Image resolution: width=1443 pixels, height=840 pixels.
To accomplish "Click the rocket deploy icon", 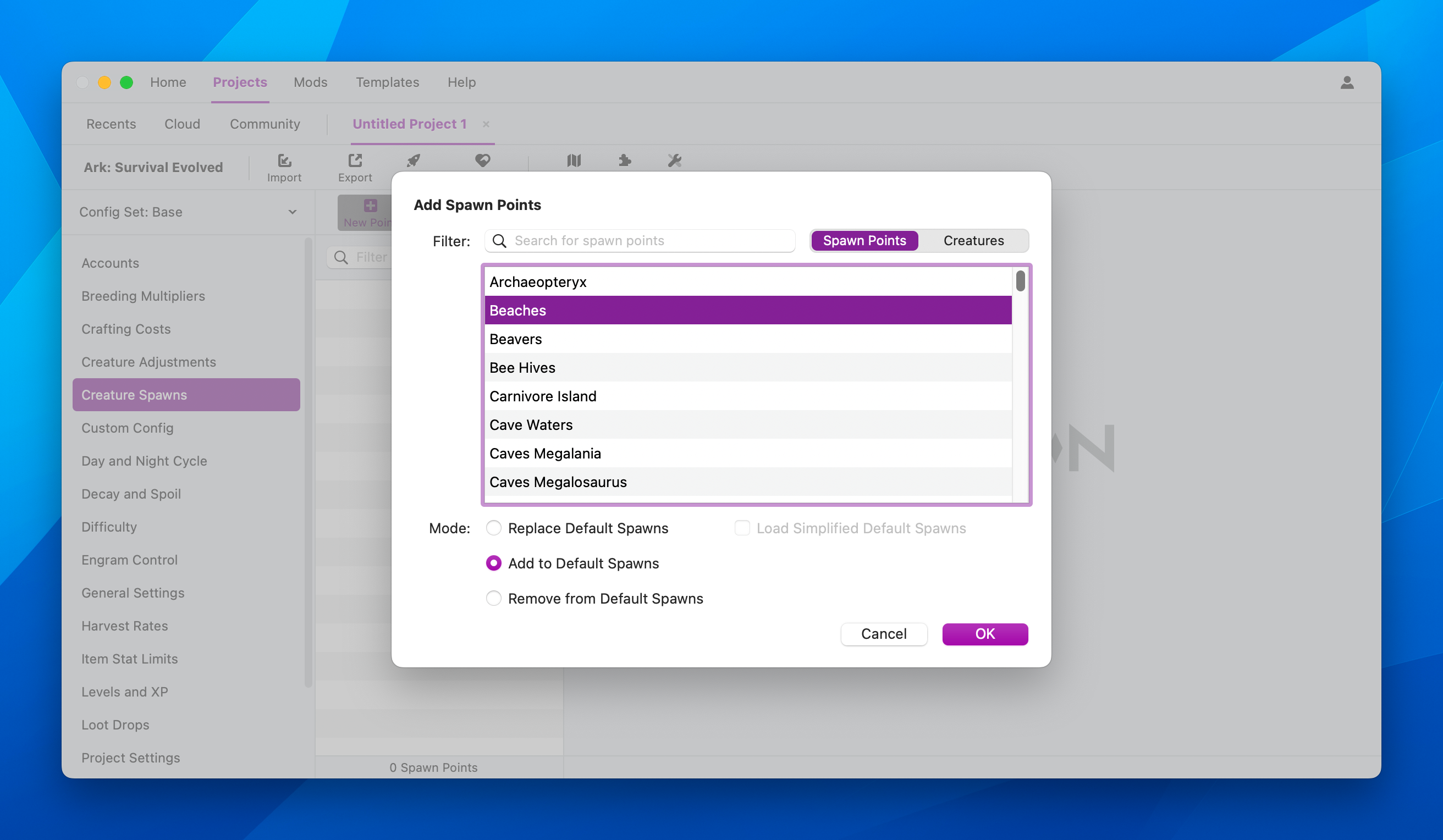I will point(414,161).
